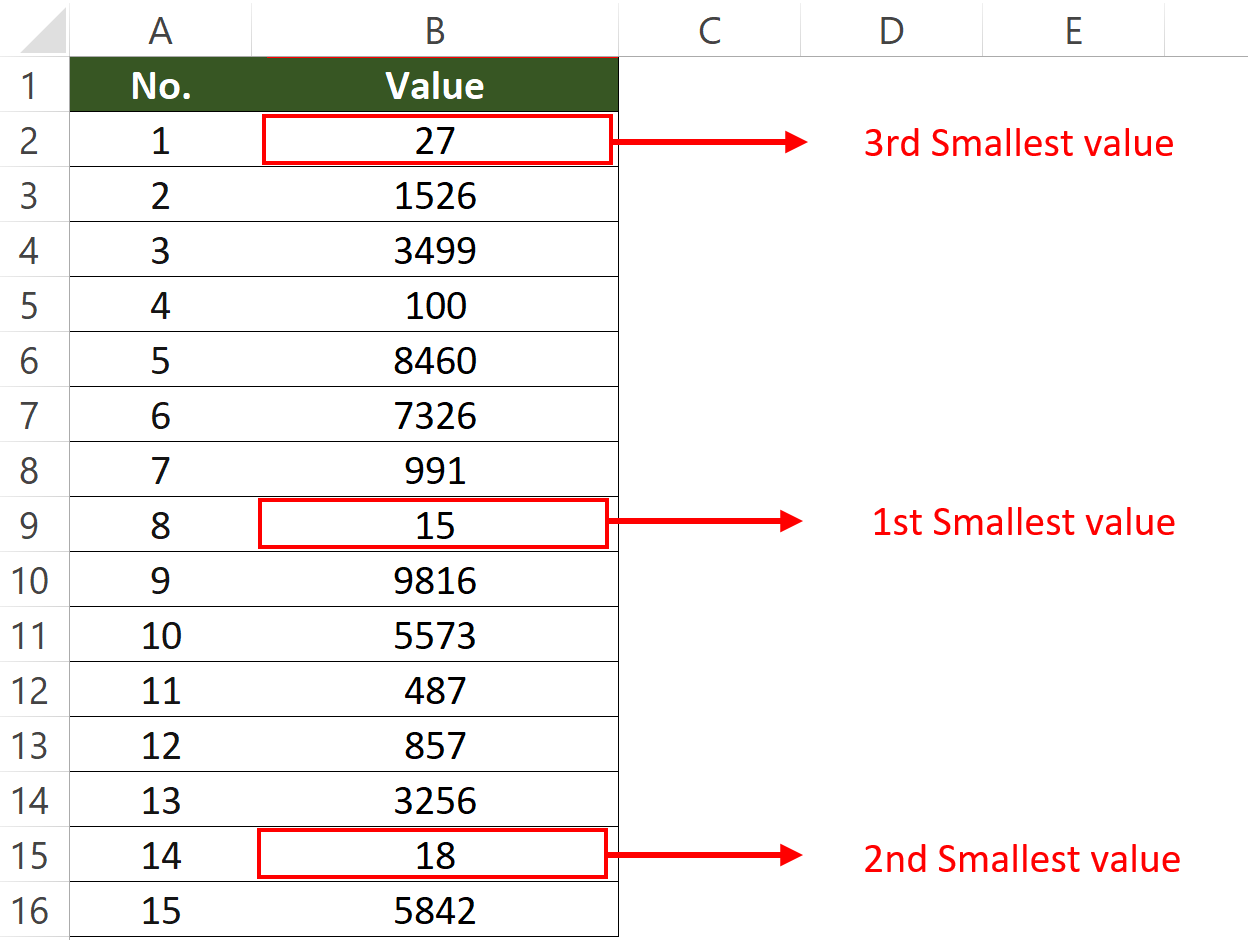This screenshot has height=940, width=1248.
Task: Click the Value header cell
Action: click(x=434, y=86)
